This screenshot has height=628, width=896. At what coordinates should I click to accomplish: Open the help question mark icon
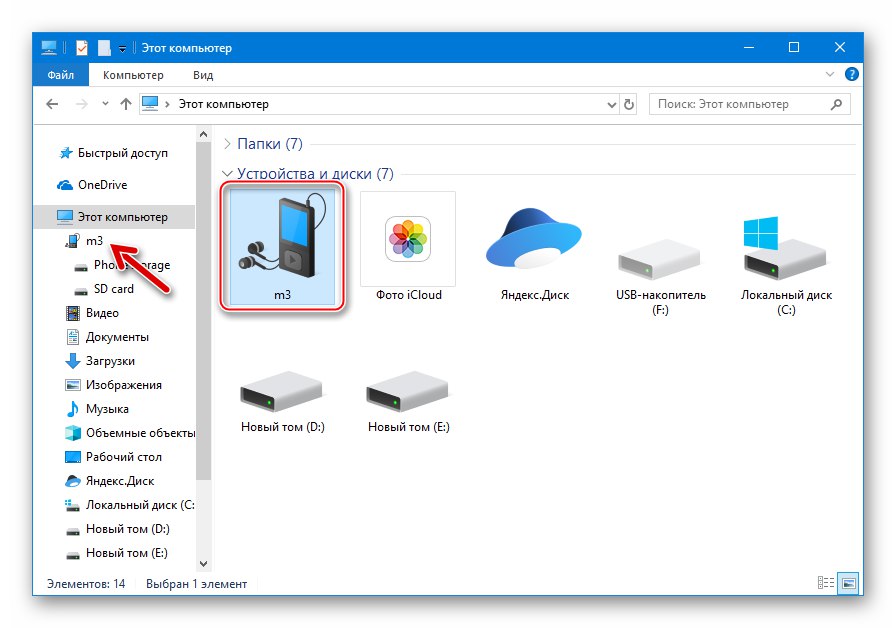tap(851, 74)
